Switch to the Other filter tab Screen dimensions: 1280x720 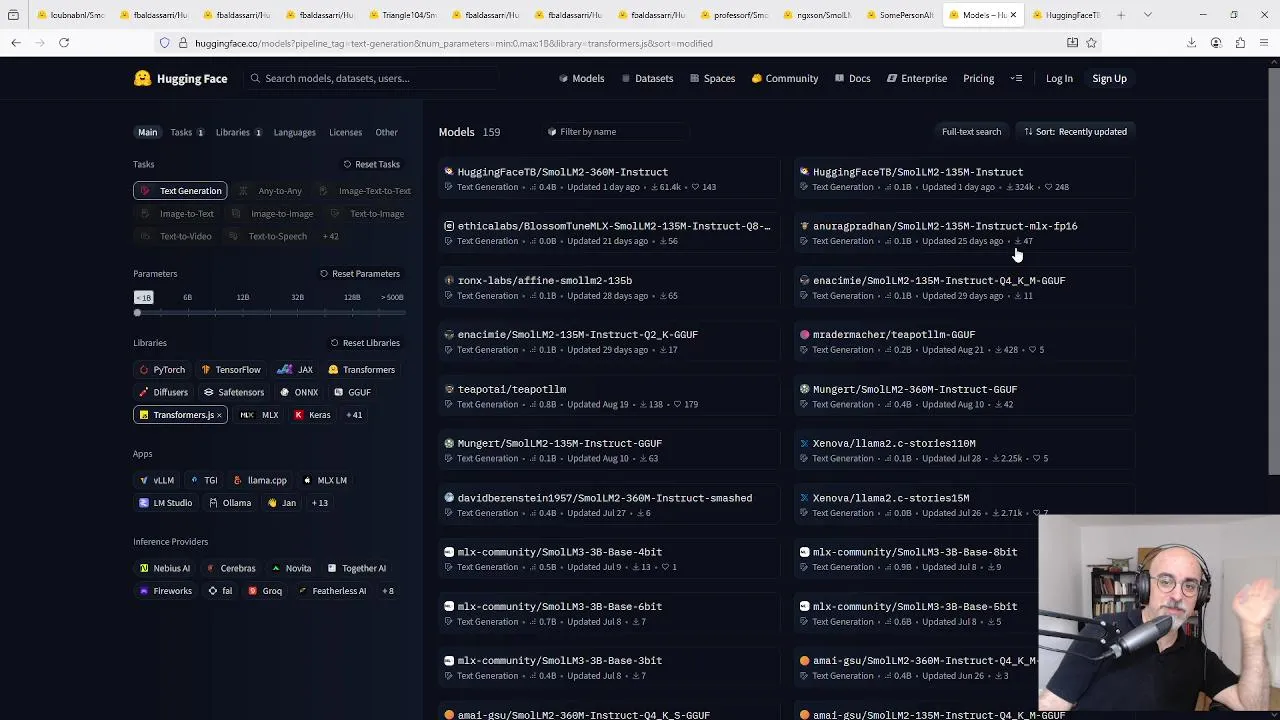[x=386, y=132]
